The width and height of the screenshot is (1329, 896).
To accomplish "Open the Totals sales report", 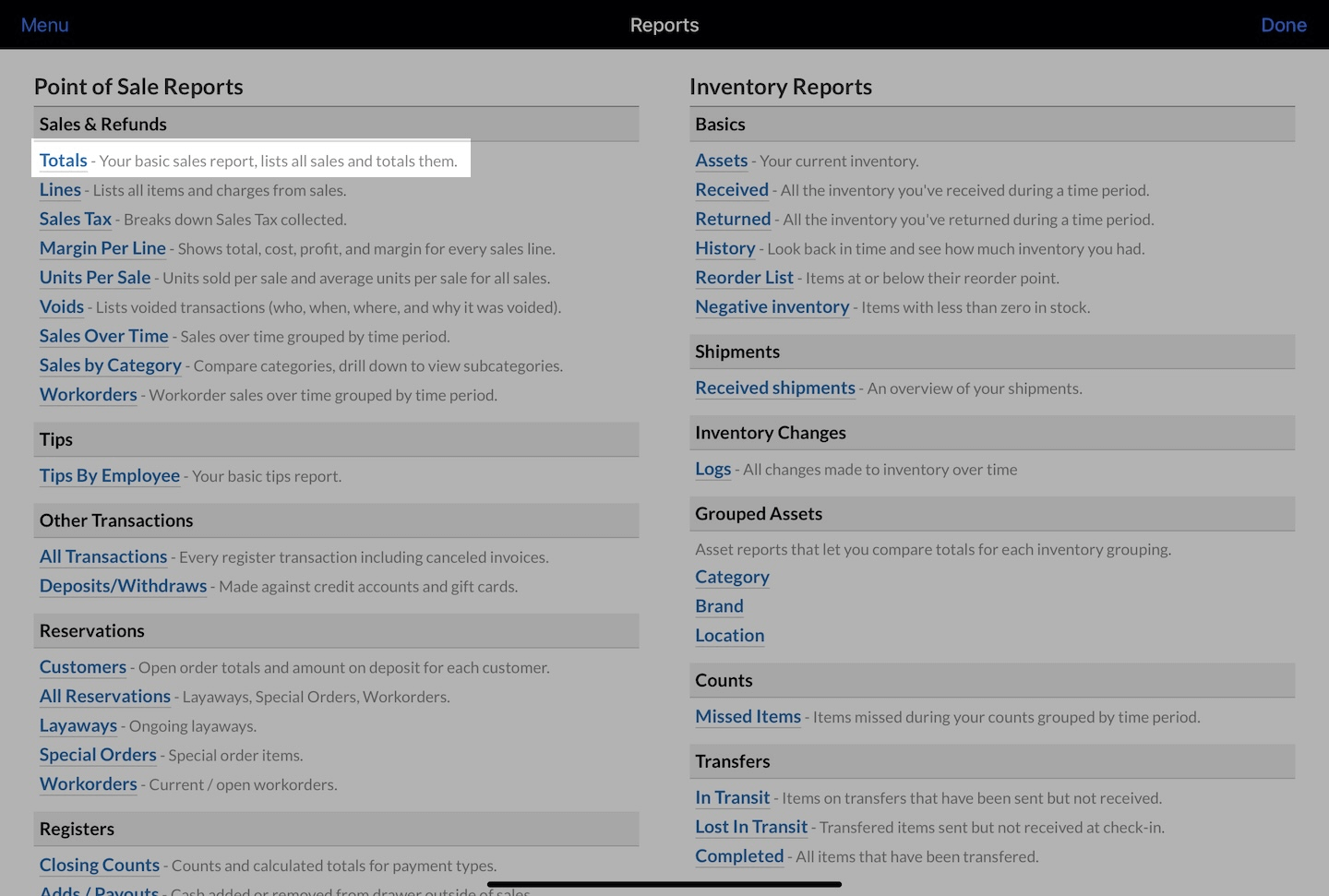I will pos(63,161).
